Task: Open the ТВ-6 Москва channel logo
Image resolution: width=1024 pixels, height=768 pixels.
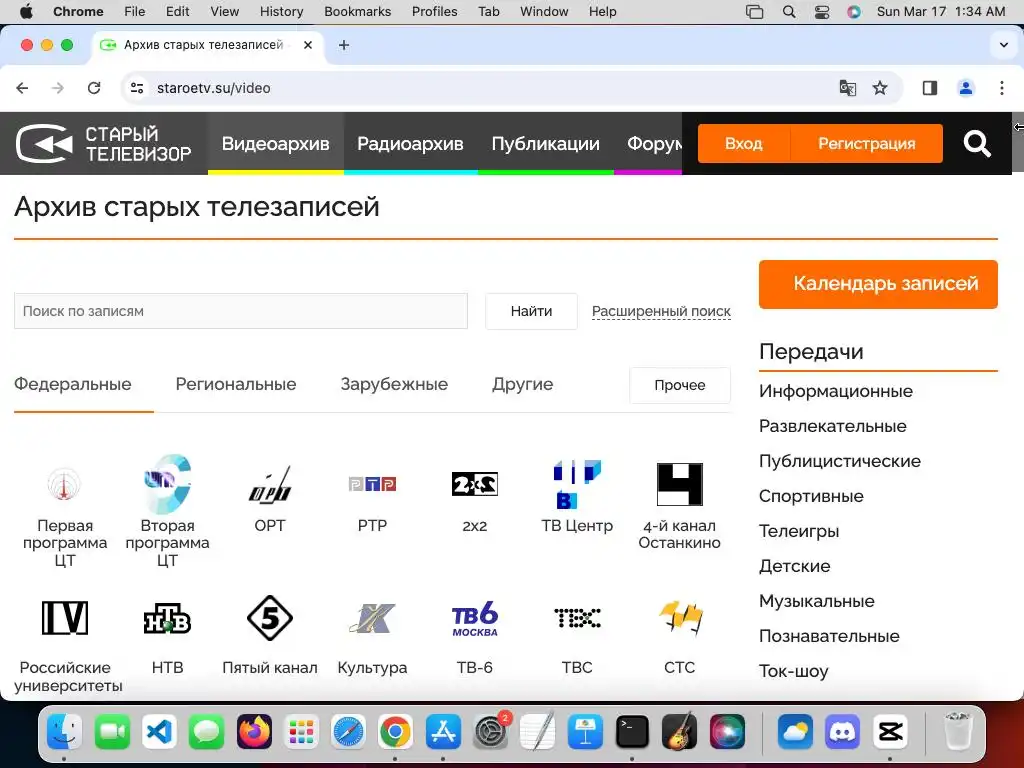Action: click(475, 618)
